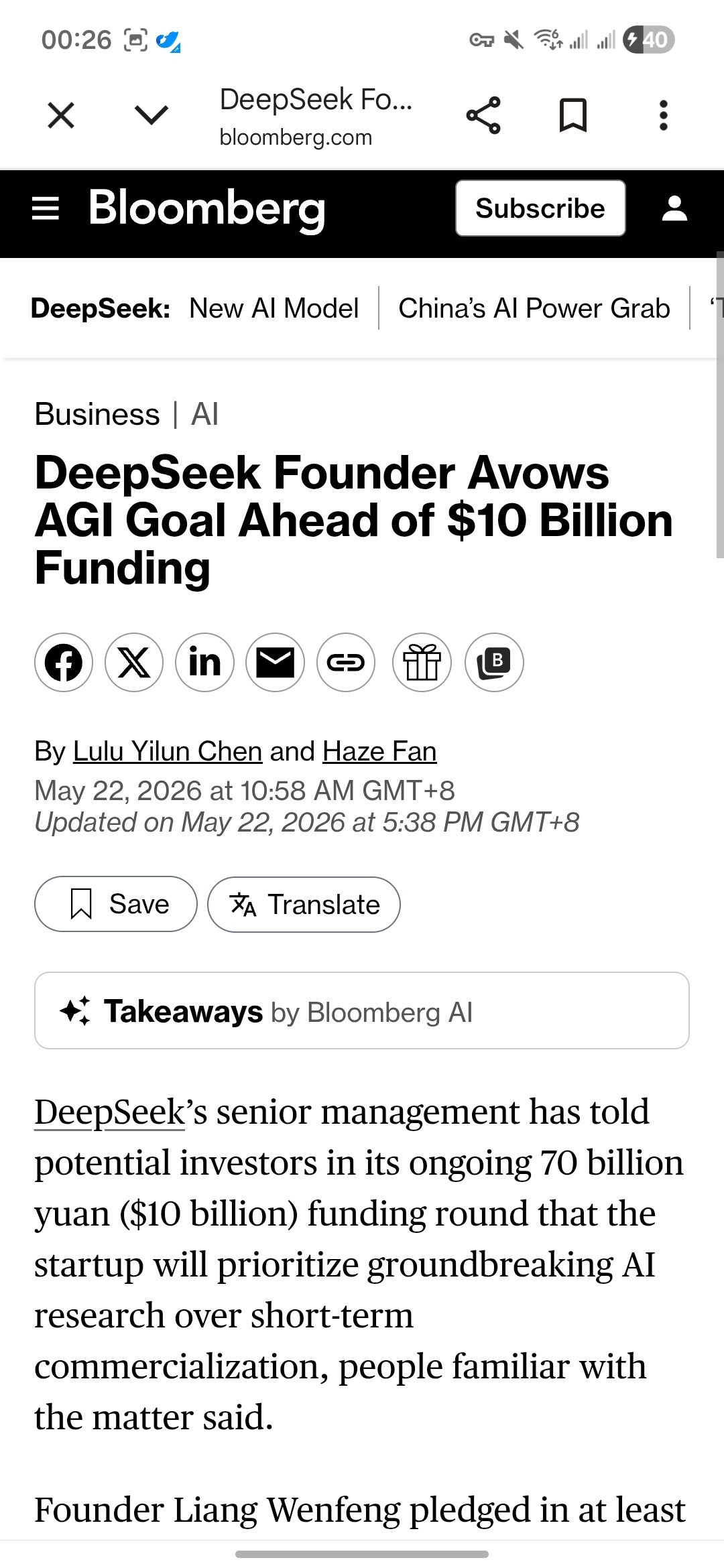Open New AI Model topic tab
Screen dimensions: 724x1568
point(274,308)
